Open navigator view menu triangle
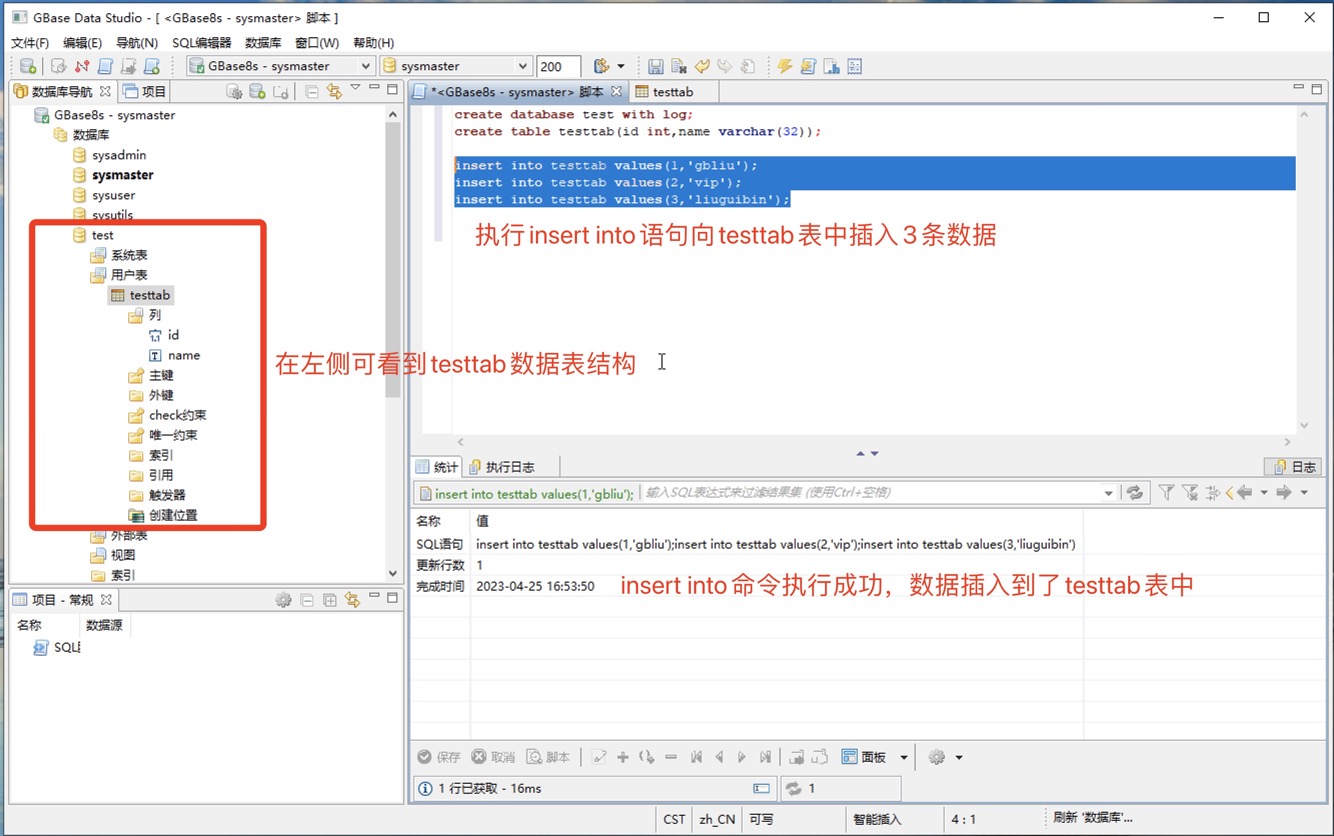Screen dimensions: 1334x836 tap(355, 89)
